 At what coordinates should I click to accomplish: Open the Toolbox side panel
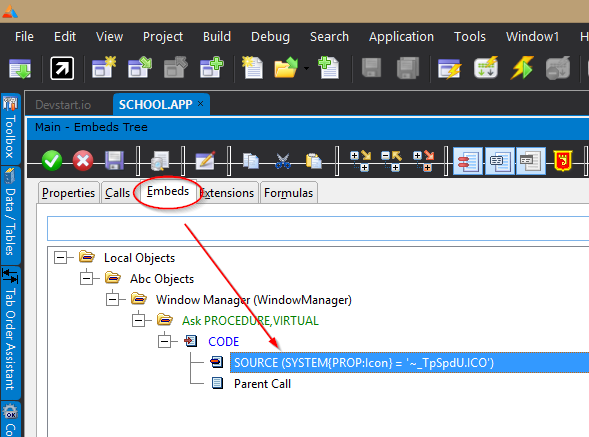coord(11,129)
